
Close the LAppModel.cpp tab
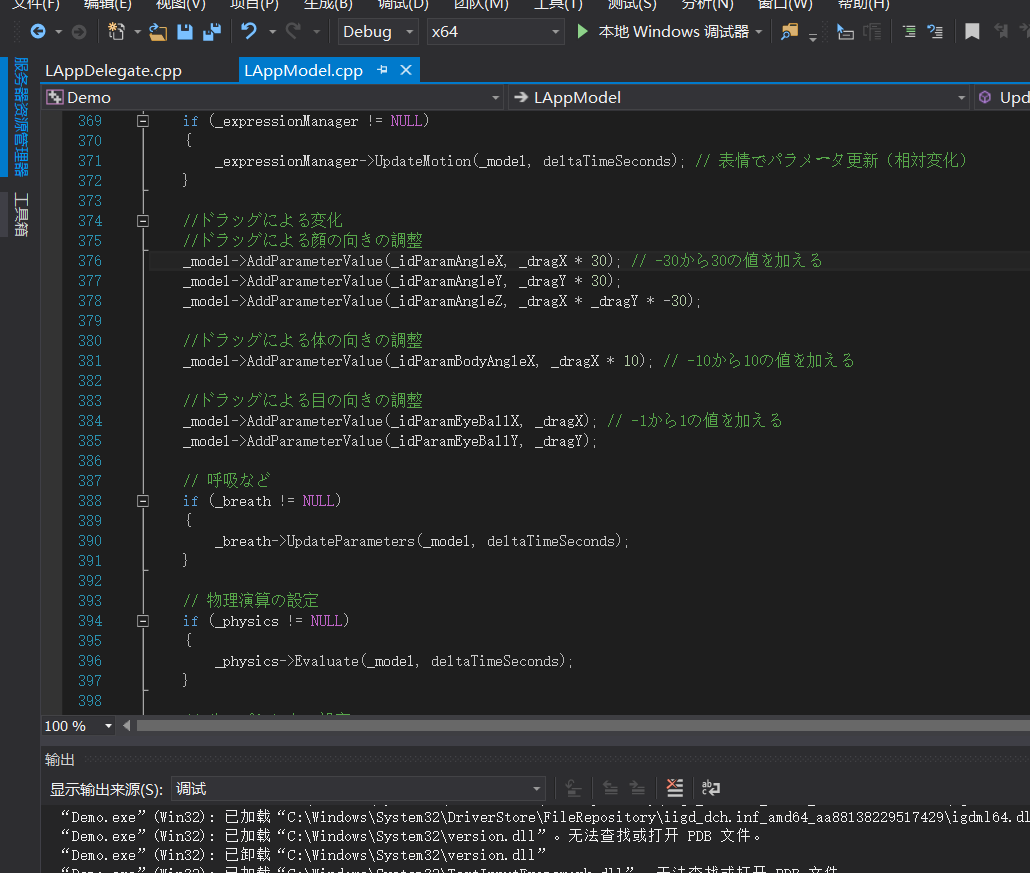click(x=406, y=70)
